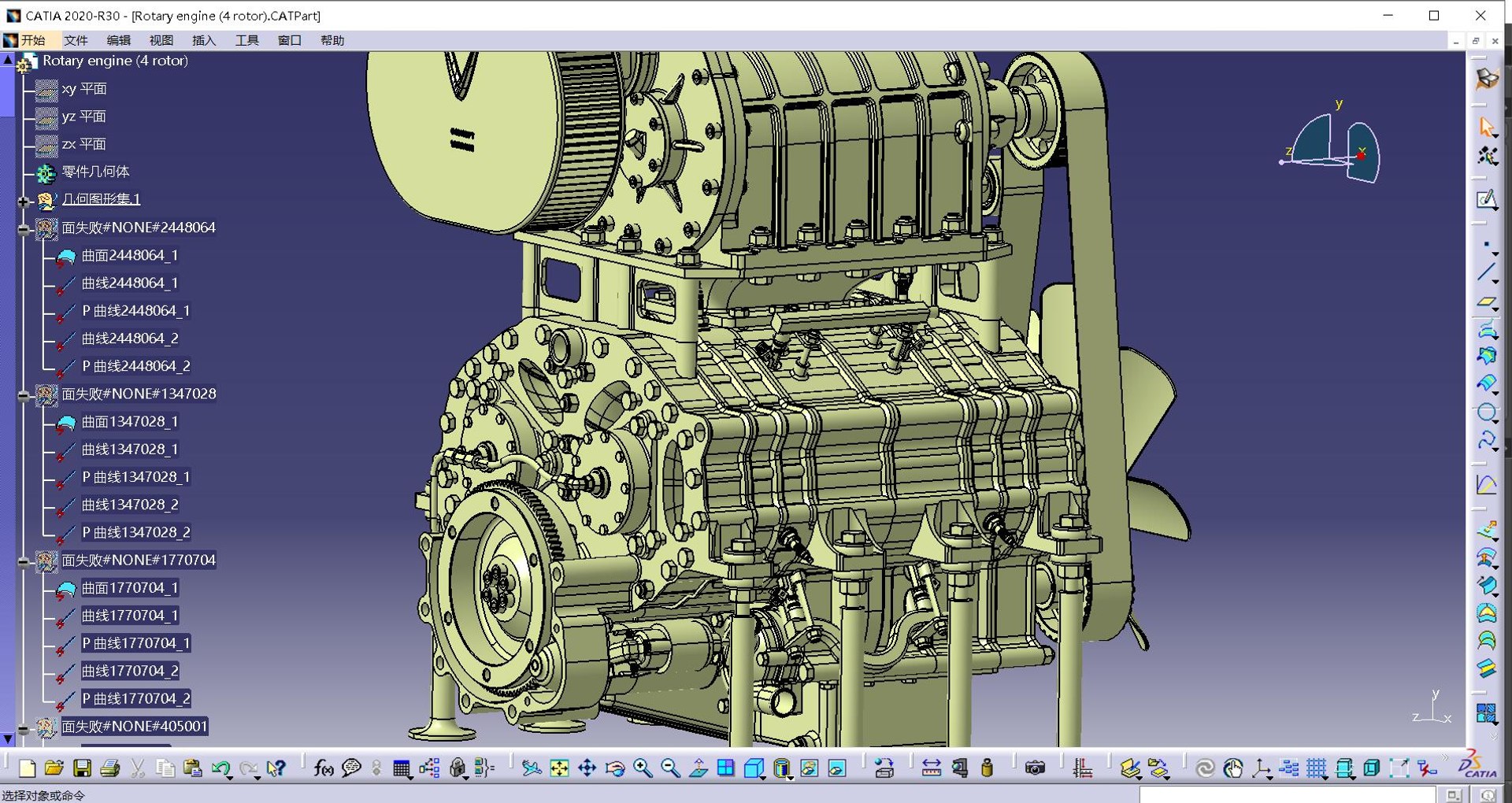Open the View mode cylinder dropdown arrow
This screenshot has width=1512, height=803.
click(790, 777)
